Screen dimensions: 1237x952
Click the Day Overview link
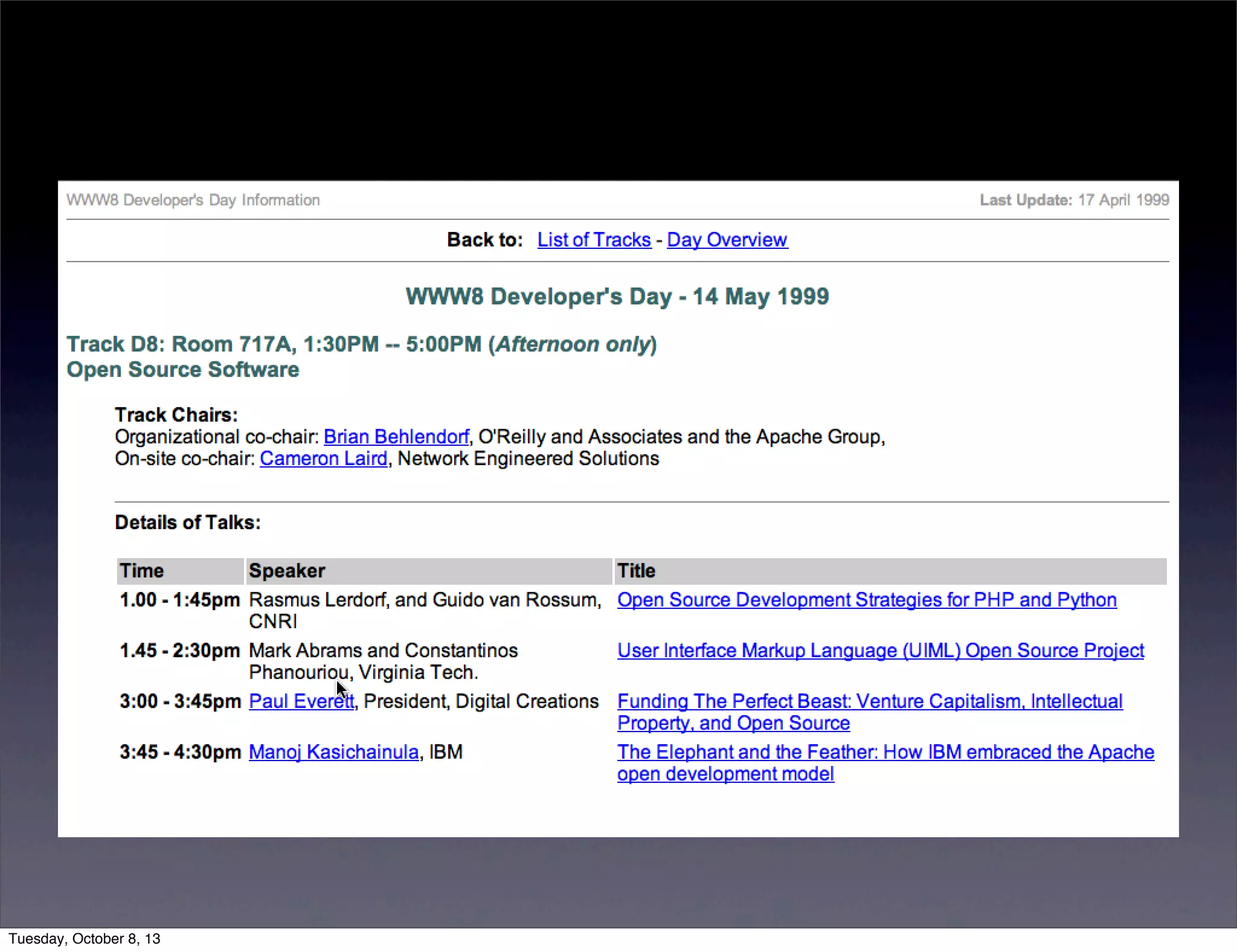click(727, 240)
